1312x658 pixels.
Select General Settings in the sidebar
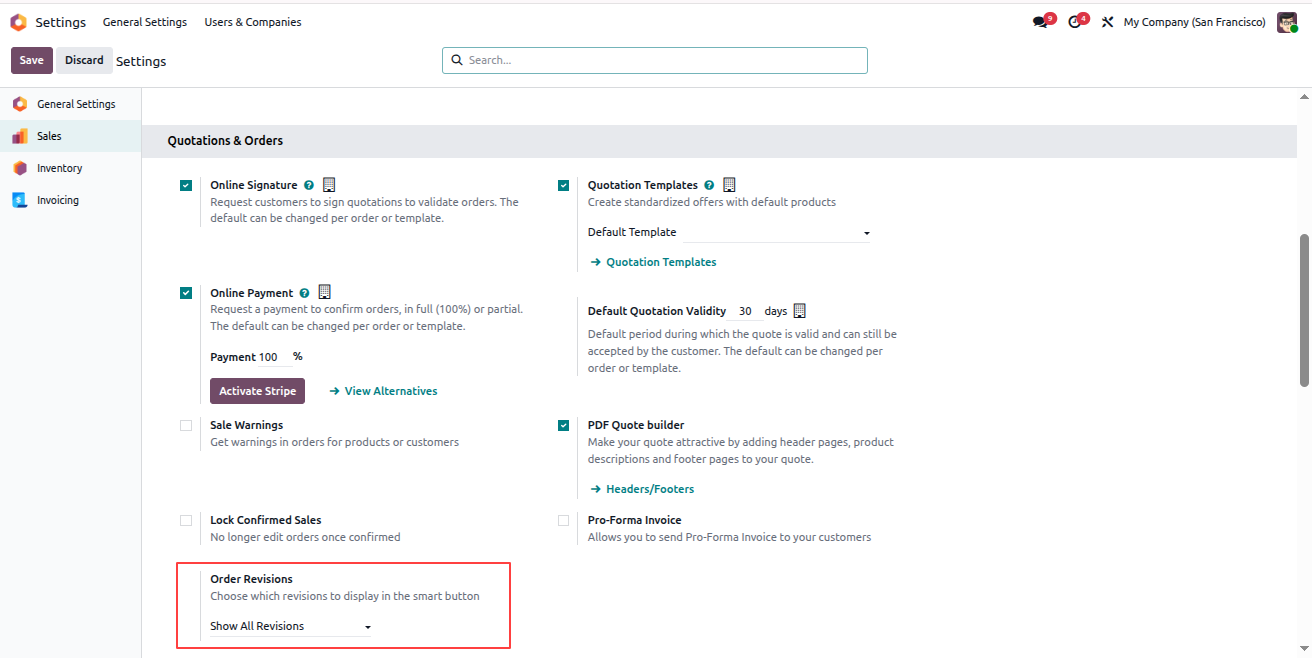pos(70,104)
